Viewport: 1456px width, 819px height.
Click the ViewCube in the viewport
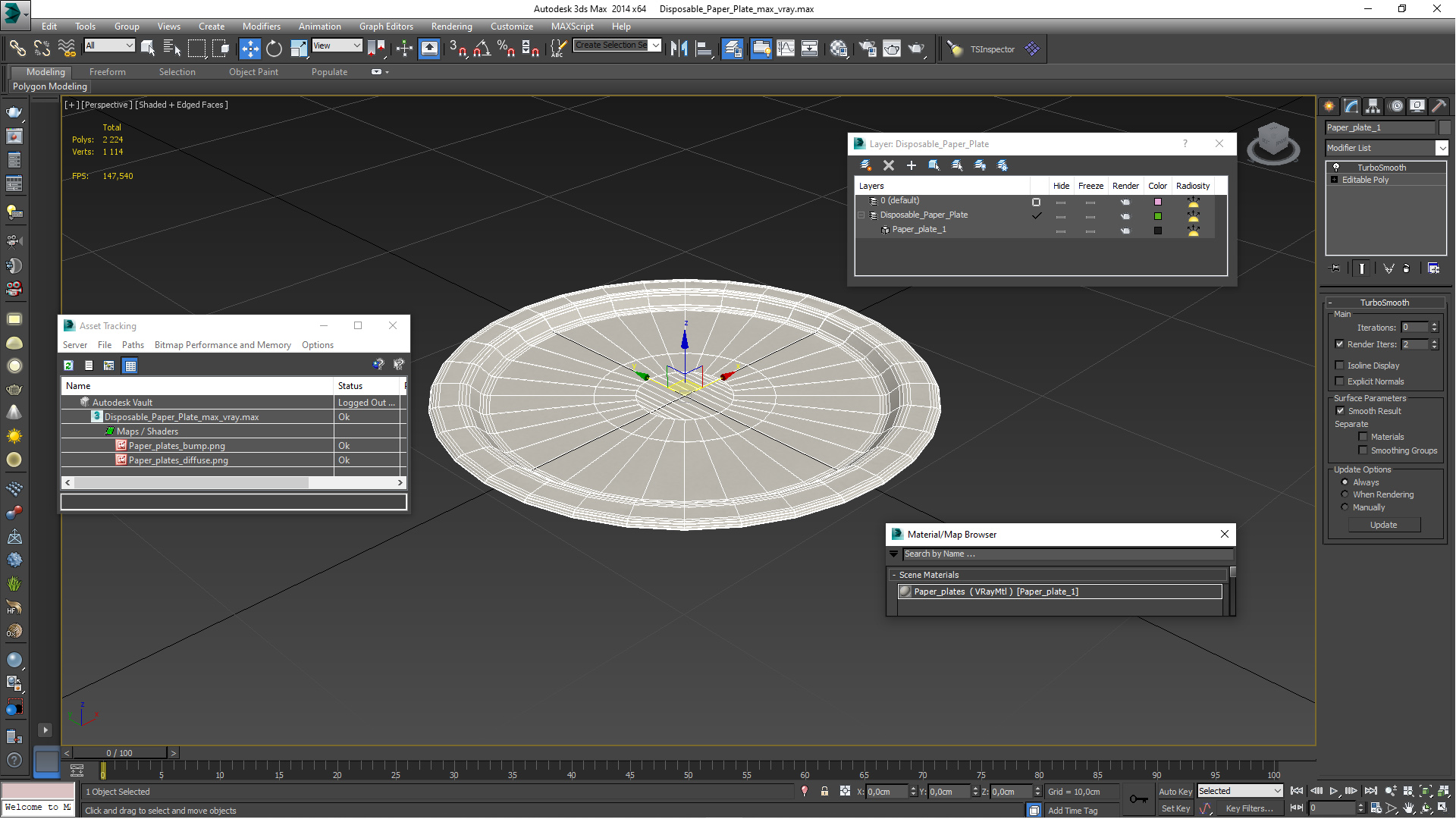click(1273, 143)
